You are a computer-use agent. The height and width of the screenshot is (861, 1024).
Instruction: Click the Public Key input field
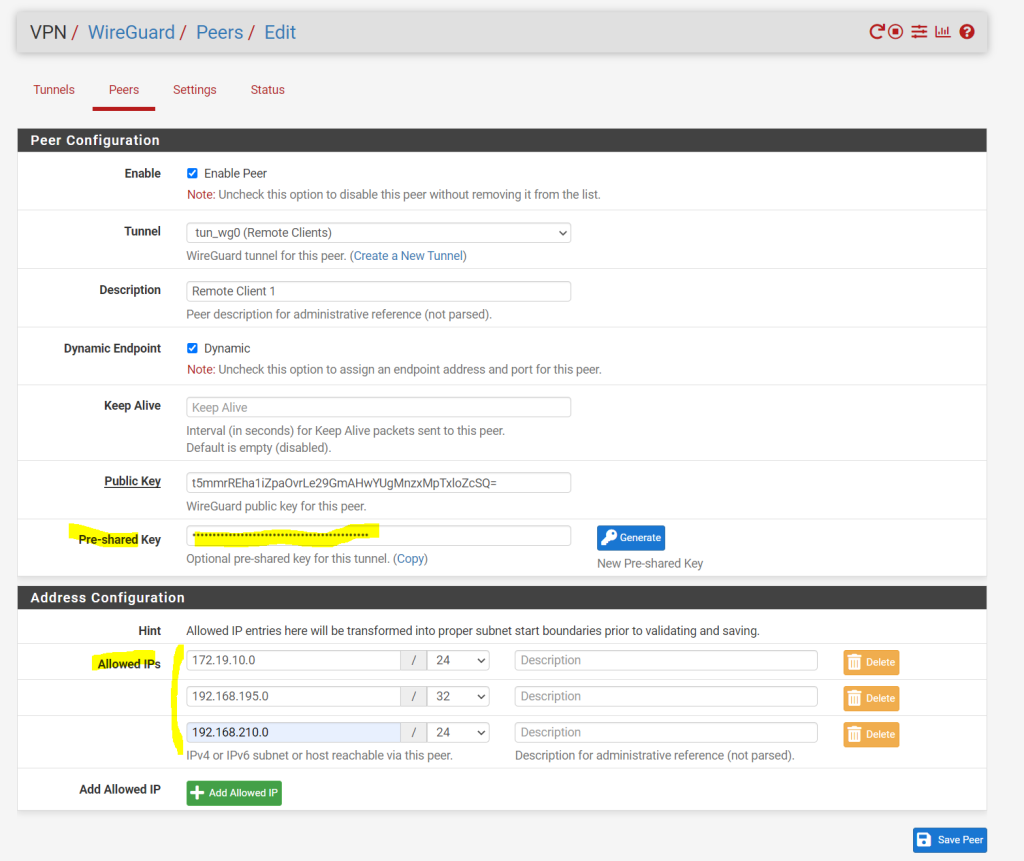click(x=378, y=483)
